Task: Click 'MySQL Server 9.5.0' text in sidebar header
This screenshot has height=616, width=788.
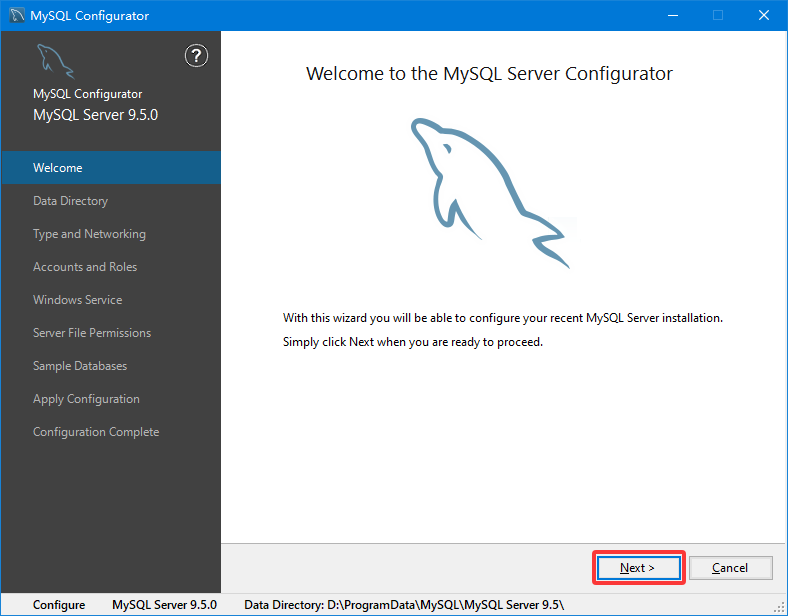Action: 95,115
